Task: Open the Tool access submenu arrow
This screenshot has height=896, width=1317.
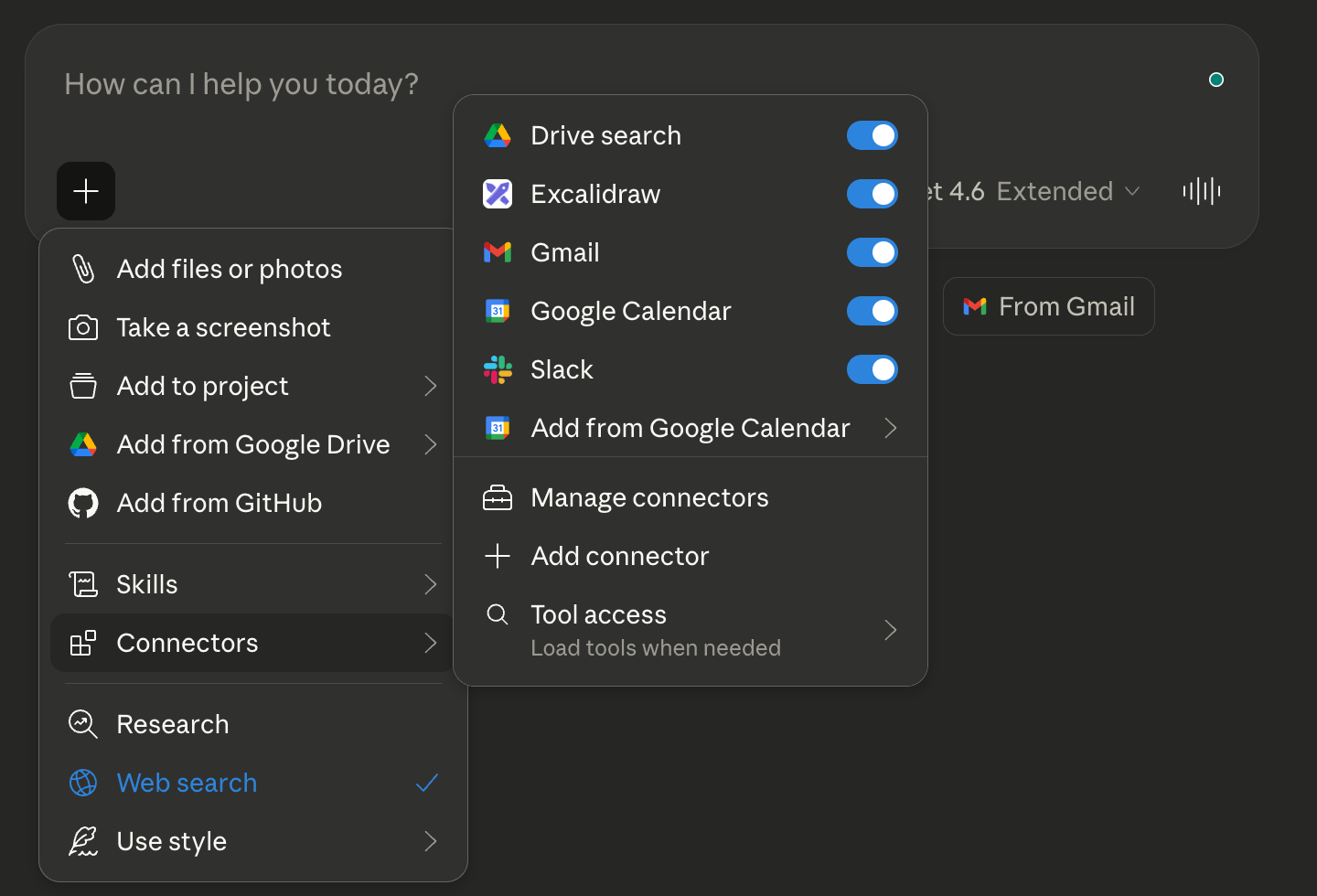Action: click(891, 630)
